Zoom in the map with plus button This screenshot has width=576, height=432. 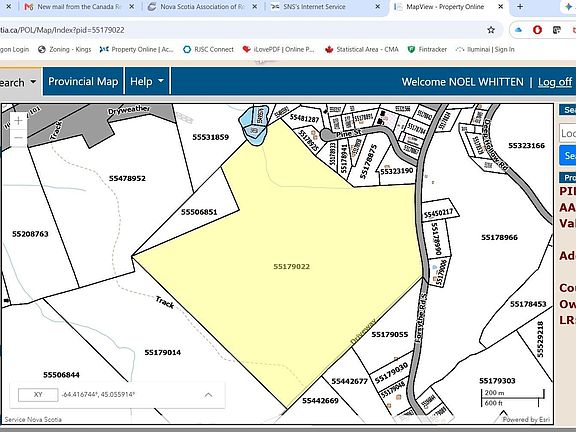click(x=18, y=120)
